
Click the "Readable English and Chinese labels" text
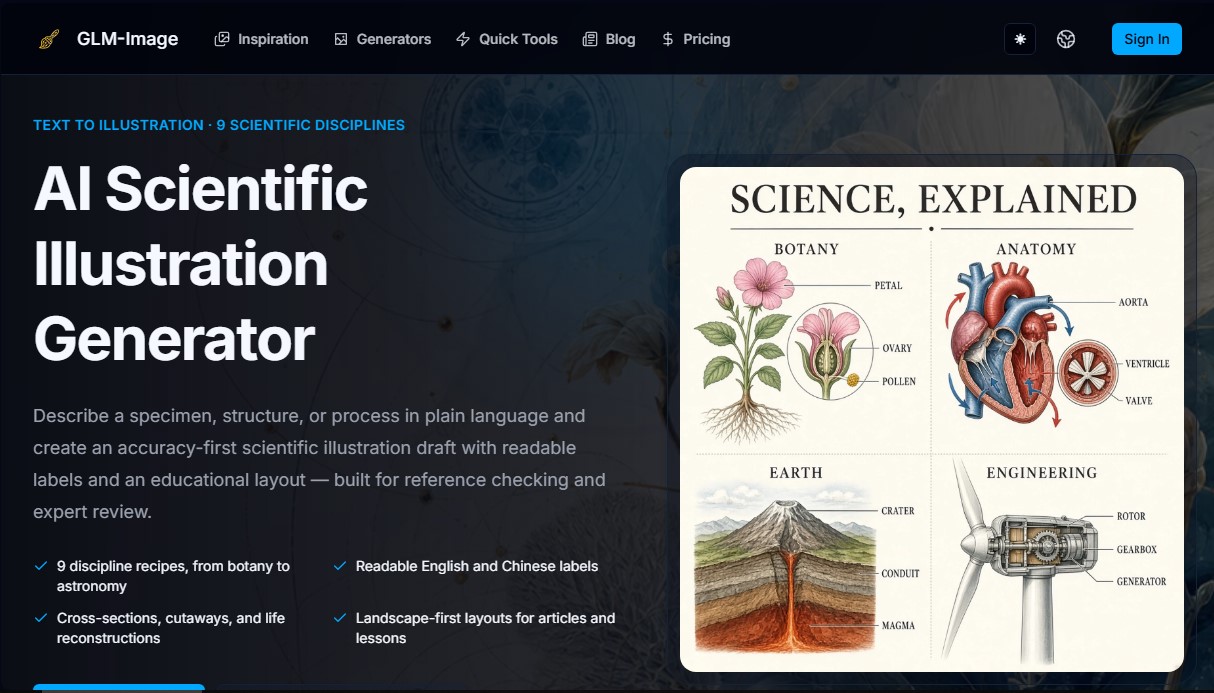pyautogui.click(x=477, y=566)
